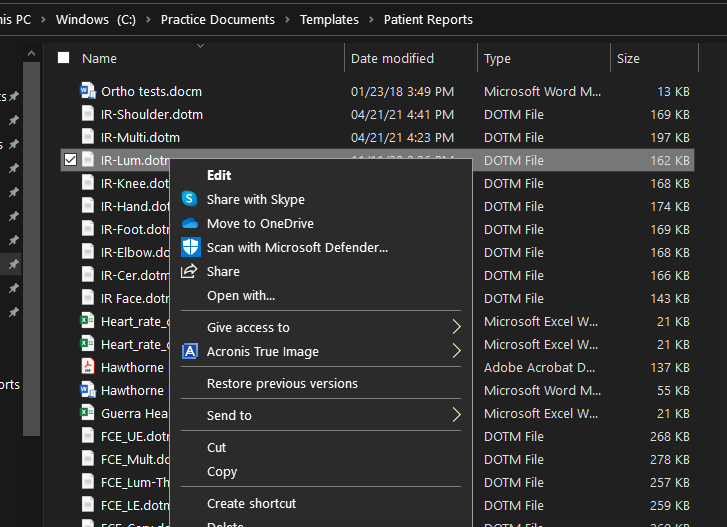Select the Hawthorne PDF file icon
The image size is (727, 527).
click(x=88, y=367)
